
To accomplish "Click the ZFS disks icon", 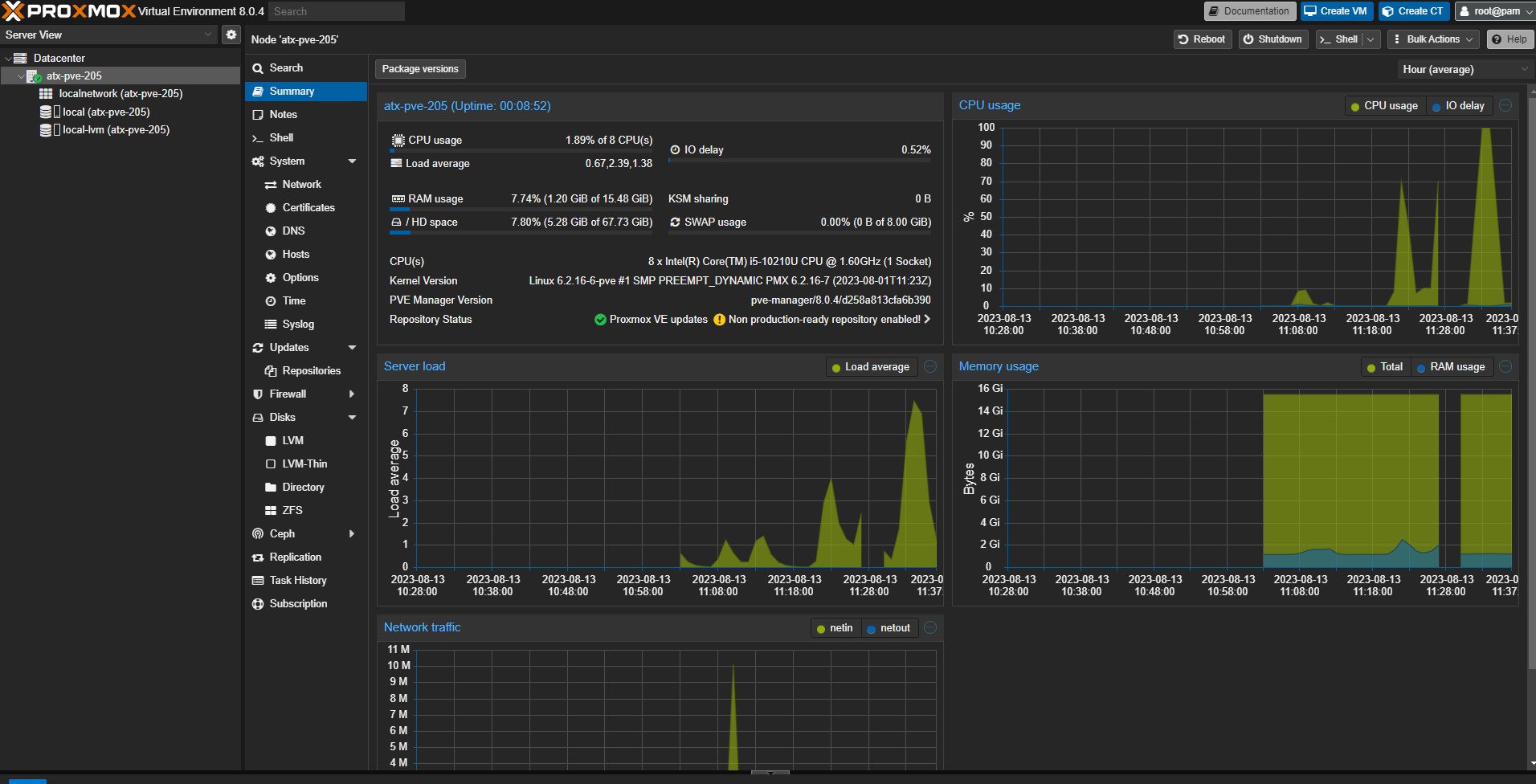I will (271, 511).
